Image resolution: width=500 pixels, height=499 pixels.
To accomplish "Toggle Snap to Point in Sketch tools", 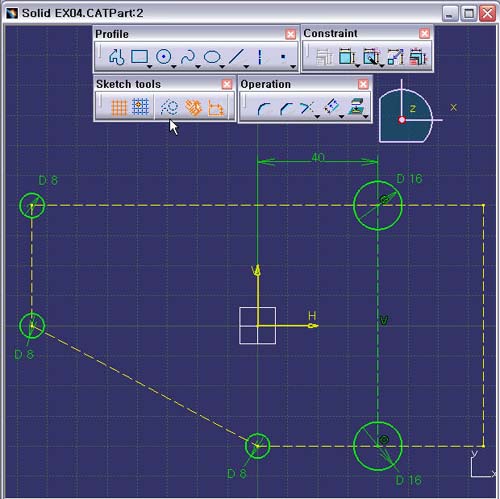I will (140, 107).
